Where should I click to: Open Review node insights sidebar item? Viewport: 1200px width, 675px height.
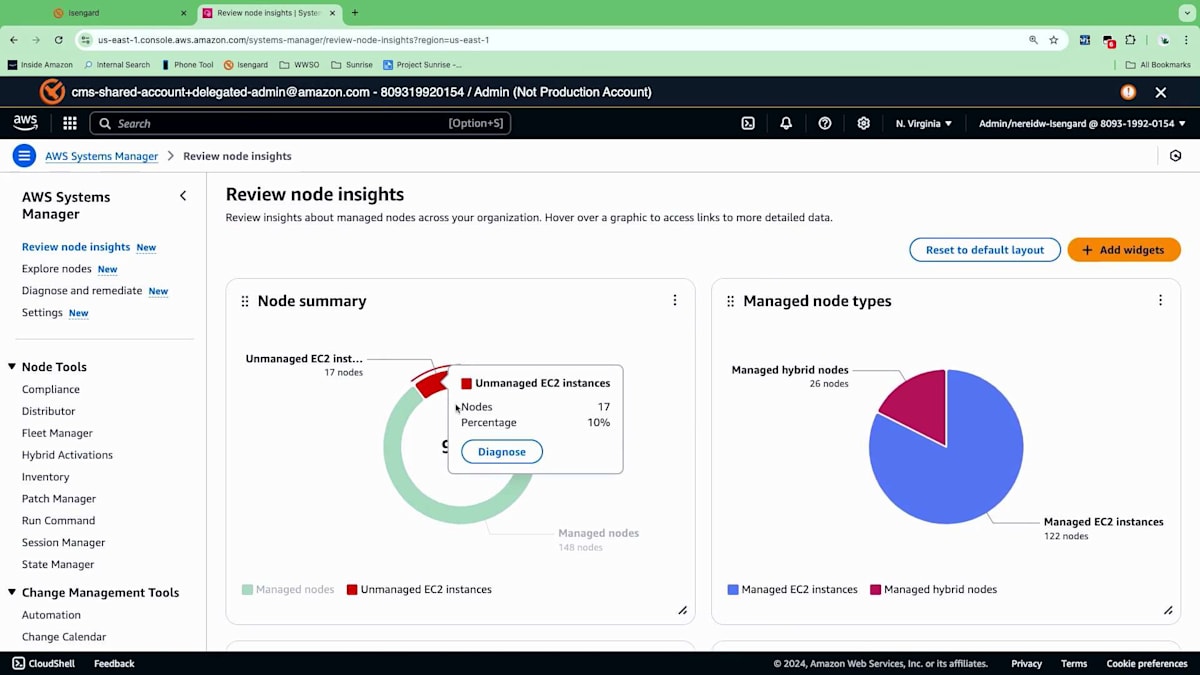(x=76, y=247)
